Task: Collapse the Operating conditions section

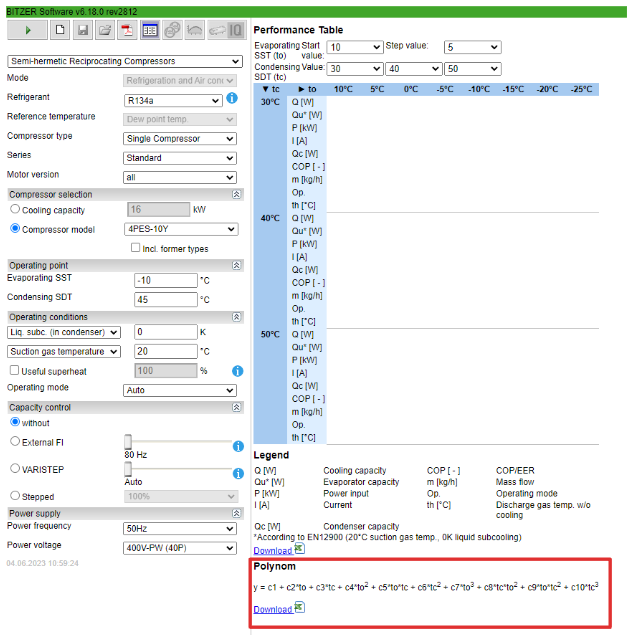Action: tap(236, 317)
